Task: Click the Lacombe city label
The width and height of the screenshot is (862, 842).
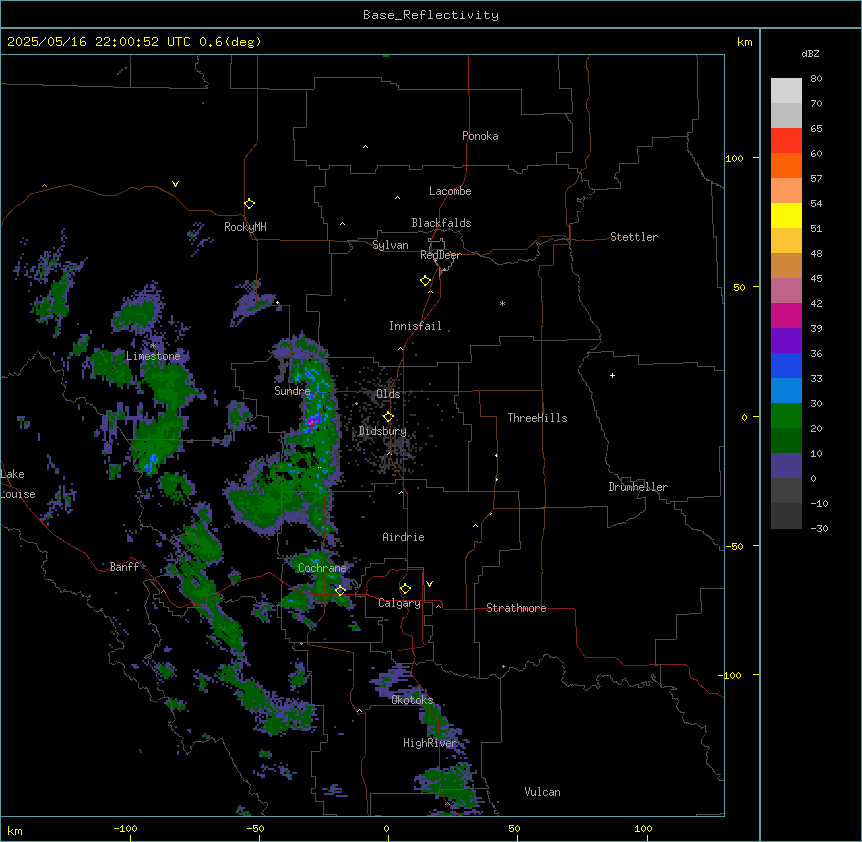Action: click(450, 191)
